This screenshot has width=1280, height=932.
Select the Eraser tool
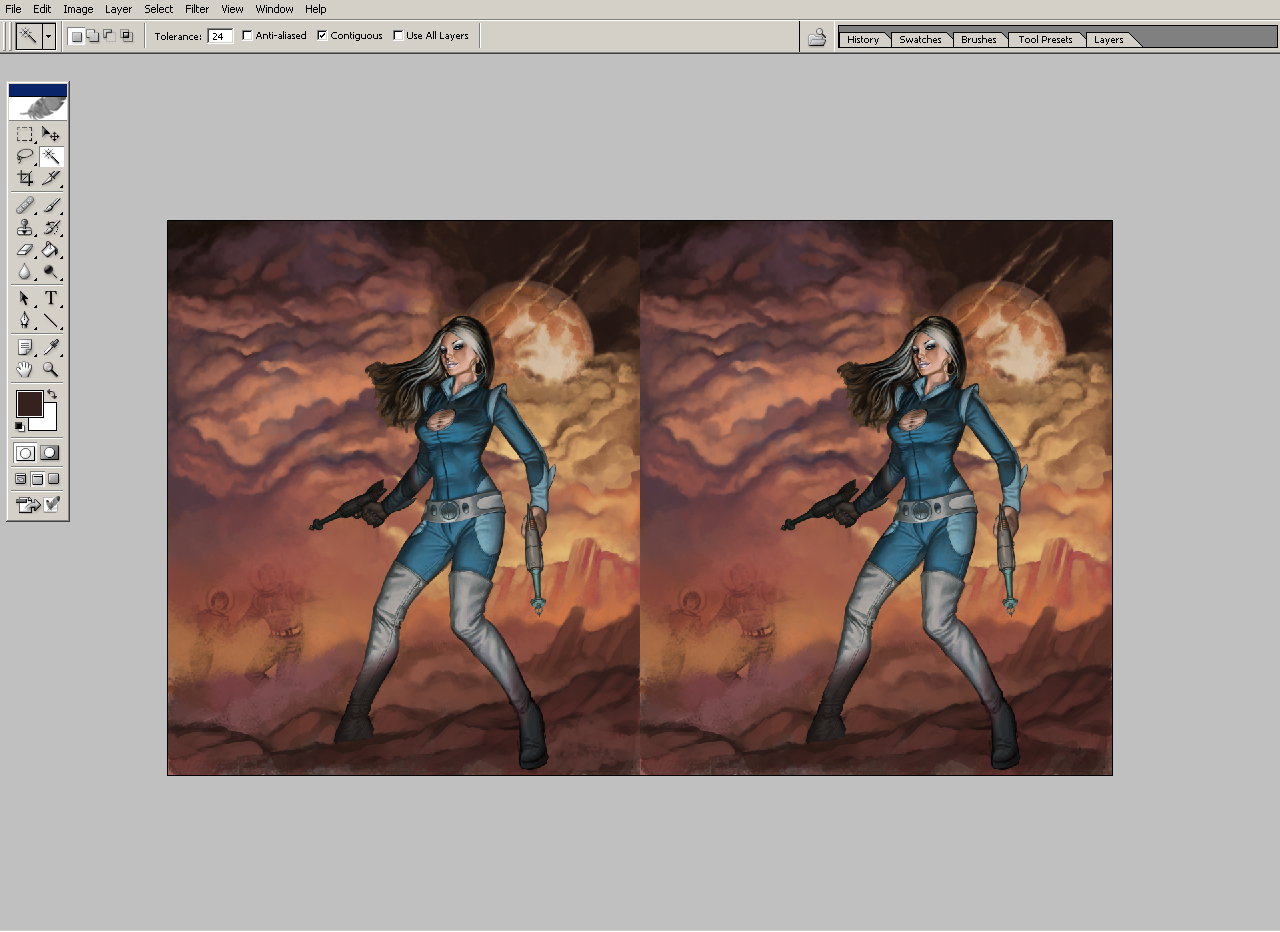pyautogui.click(x=25, y=249)
